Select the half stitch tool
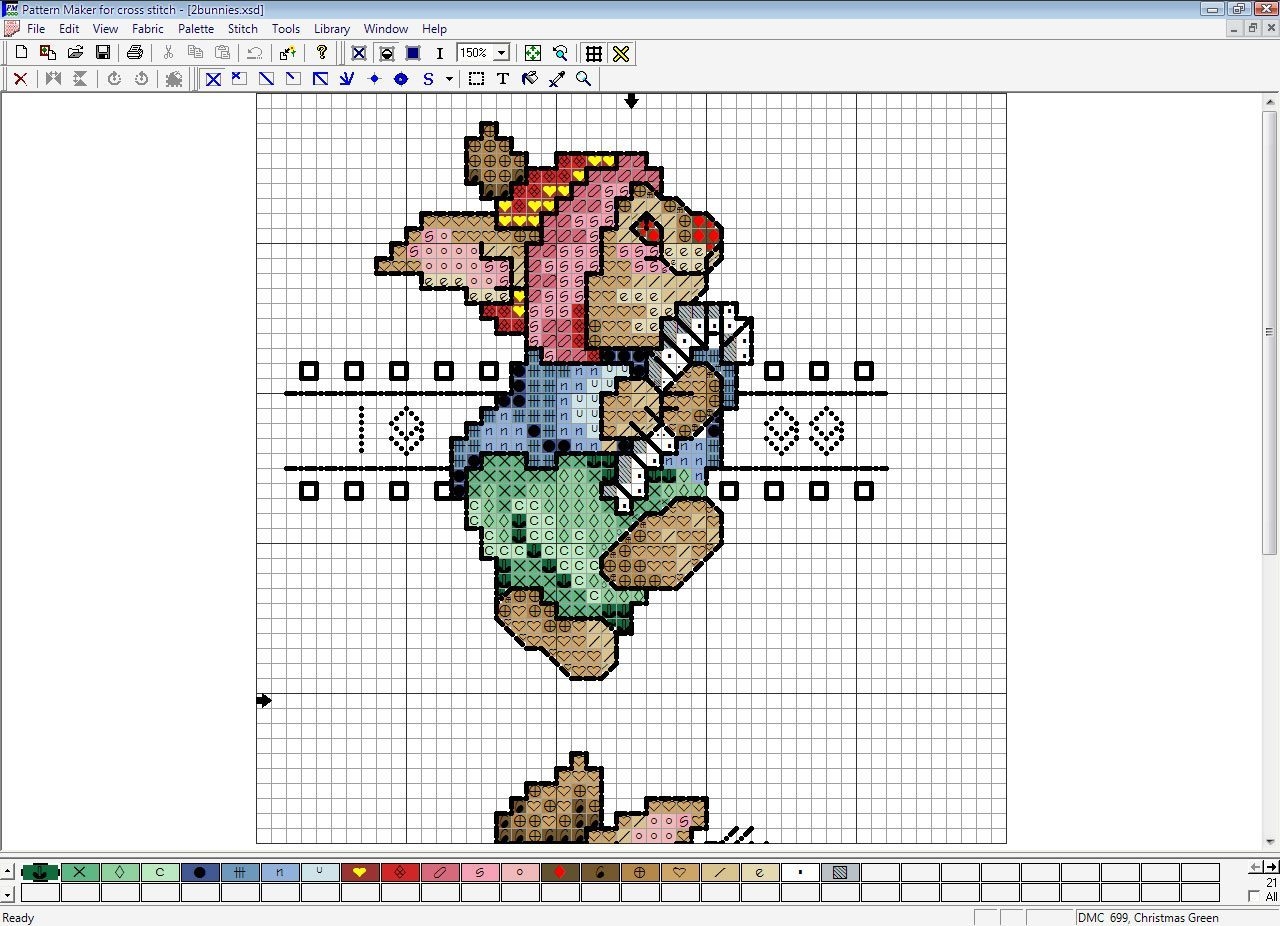This screenshot has height=926, width=1280. [x=265, y=78]
